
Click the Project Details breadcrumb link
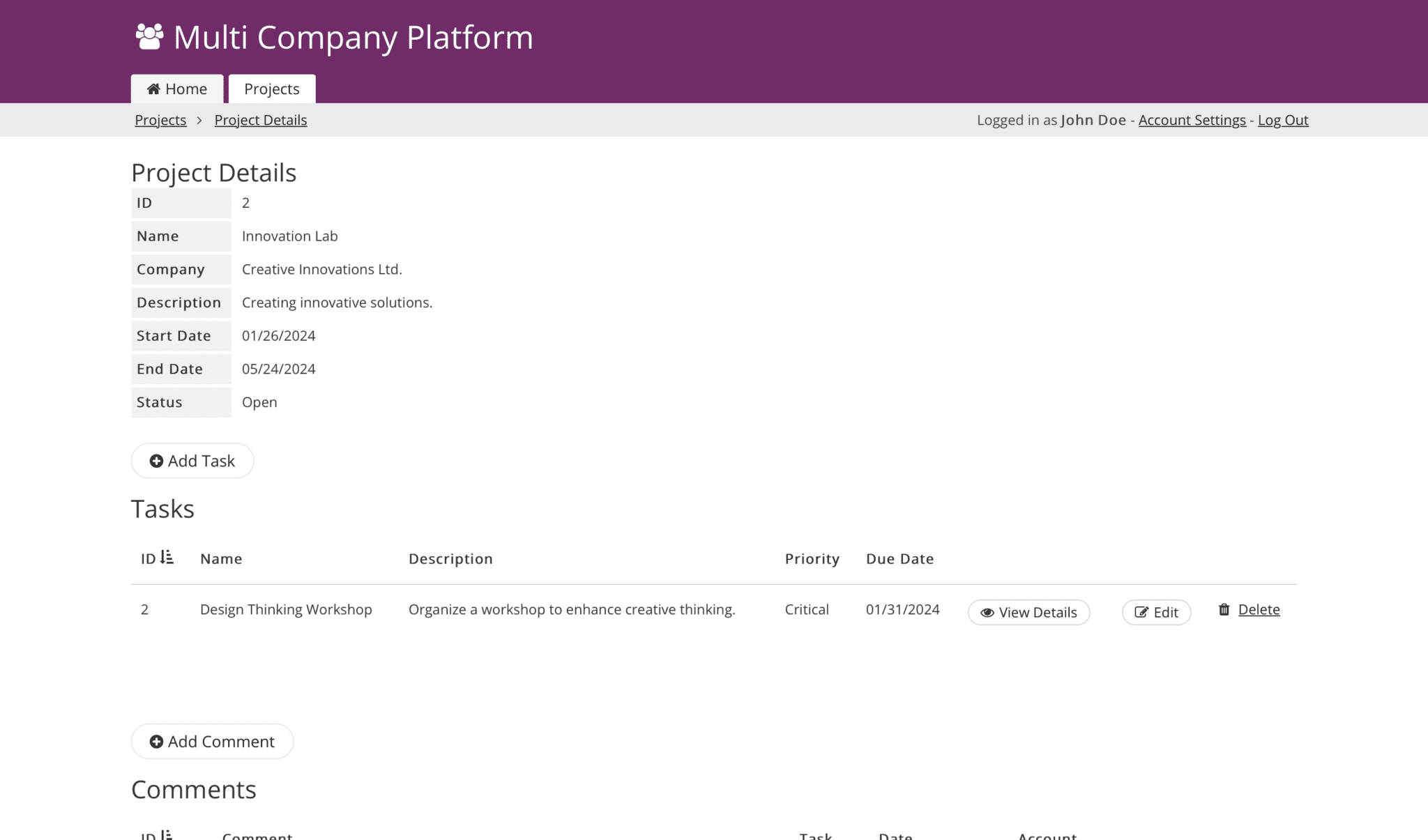coord(260,120)
